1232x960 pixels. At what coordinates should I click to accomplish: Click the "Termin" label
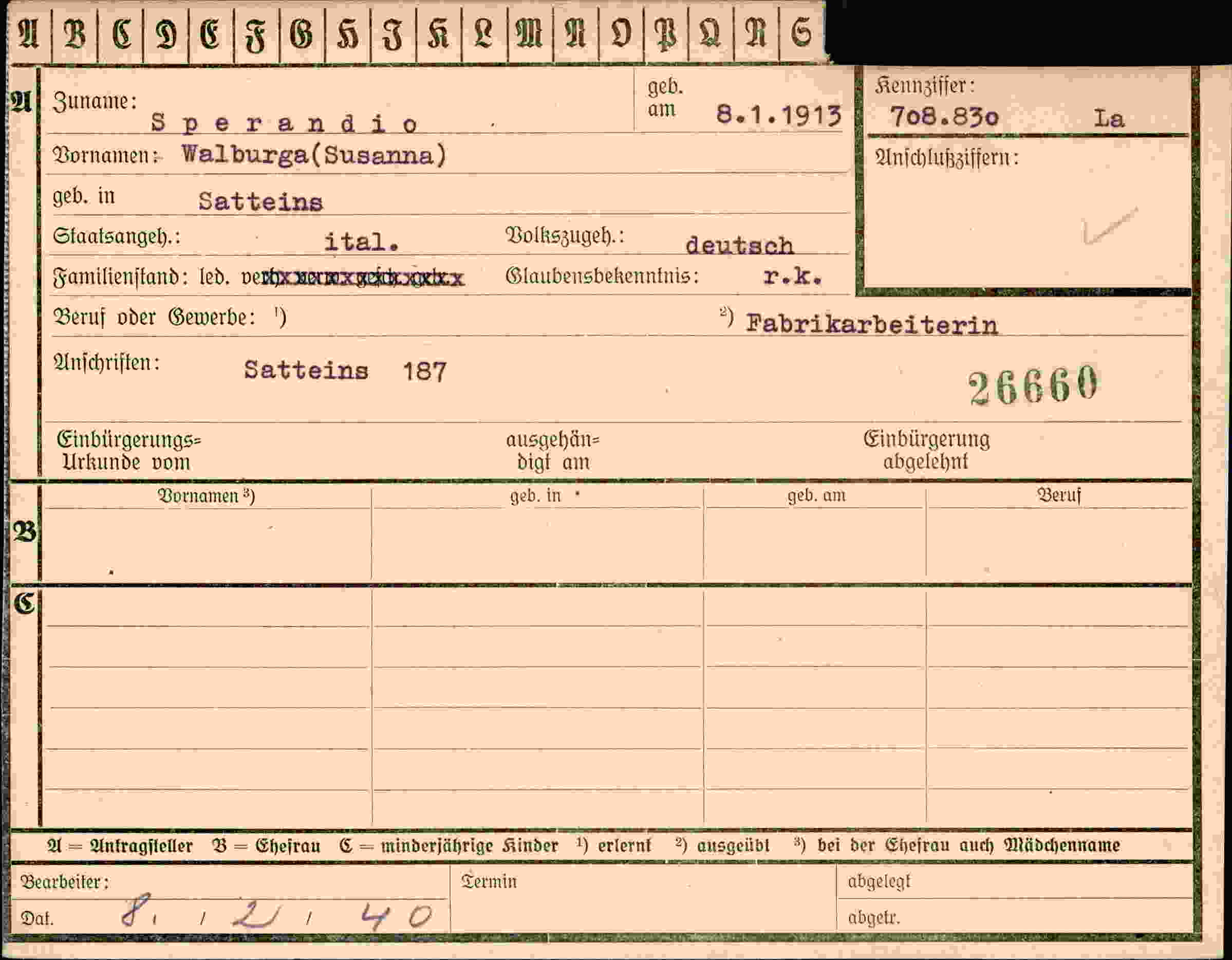coord(489,881)
